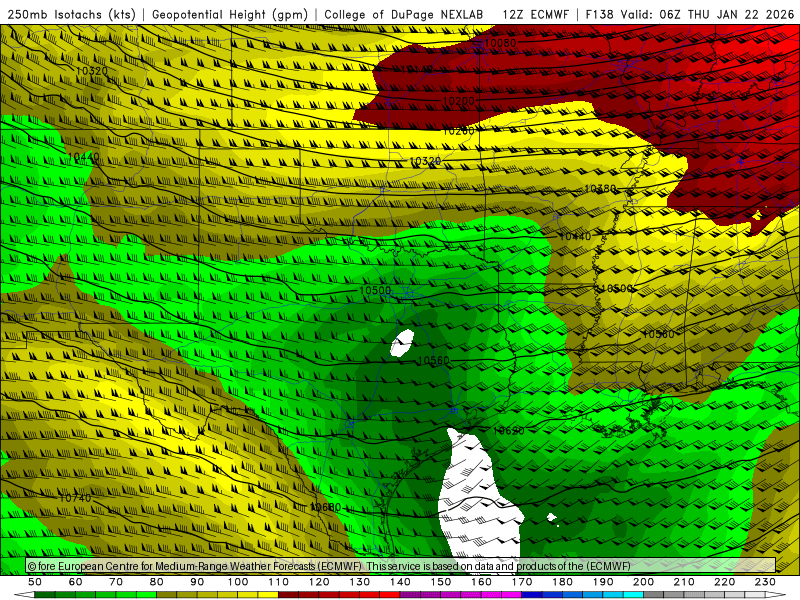Click the 10380 height contour label
Viewport: 800px width, 600px height.
coord(599,189)
